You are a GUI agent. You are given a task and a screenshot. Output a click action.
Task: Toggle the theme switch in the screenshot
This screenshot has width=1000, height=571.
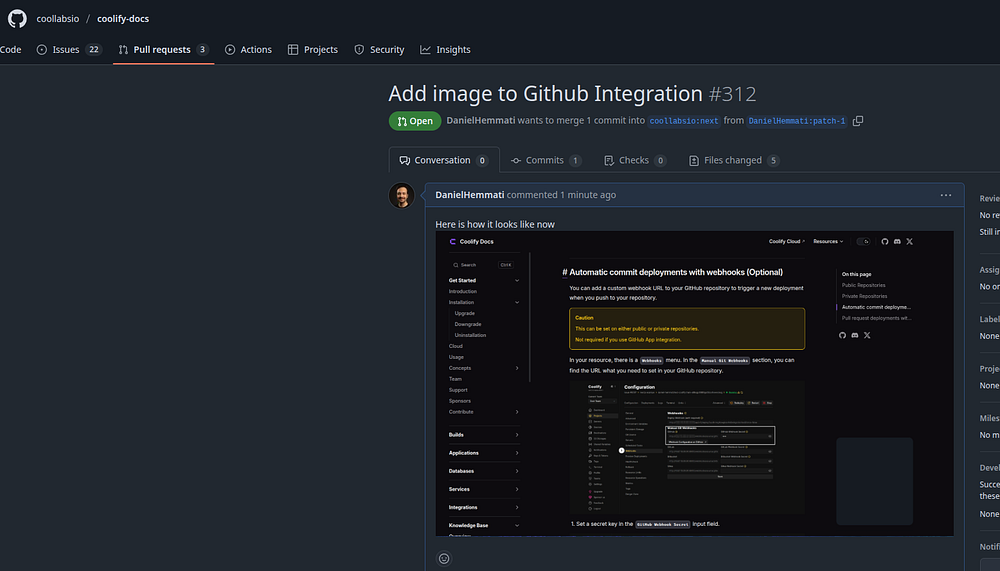[x=864, y=241]
